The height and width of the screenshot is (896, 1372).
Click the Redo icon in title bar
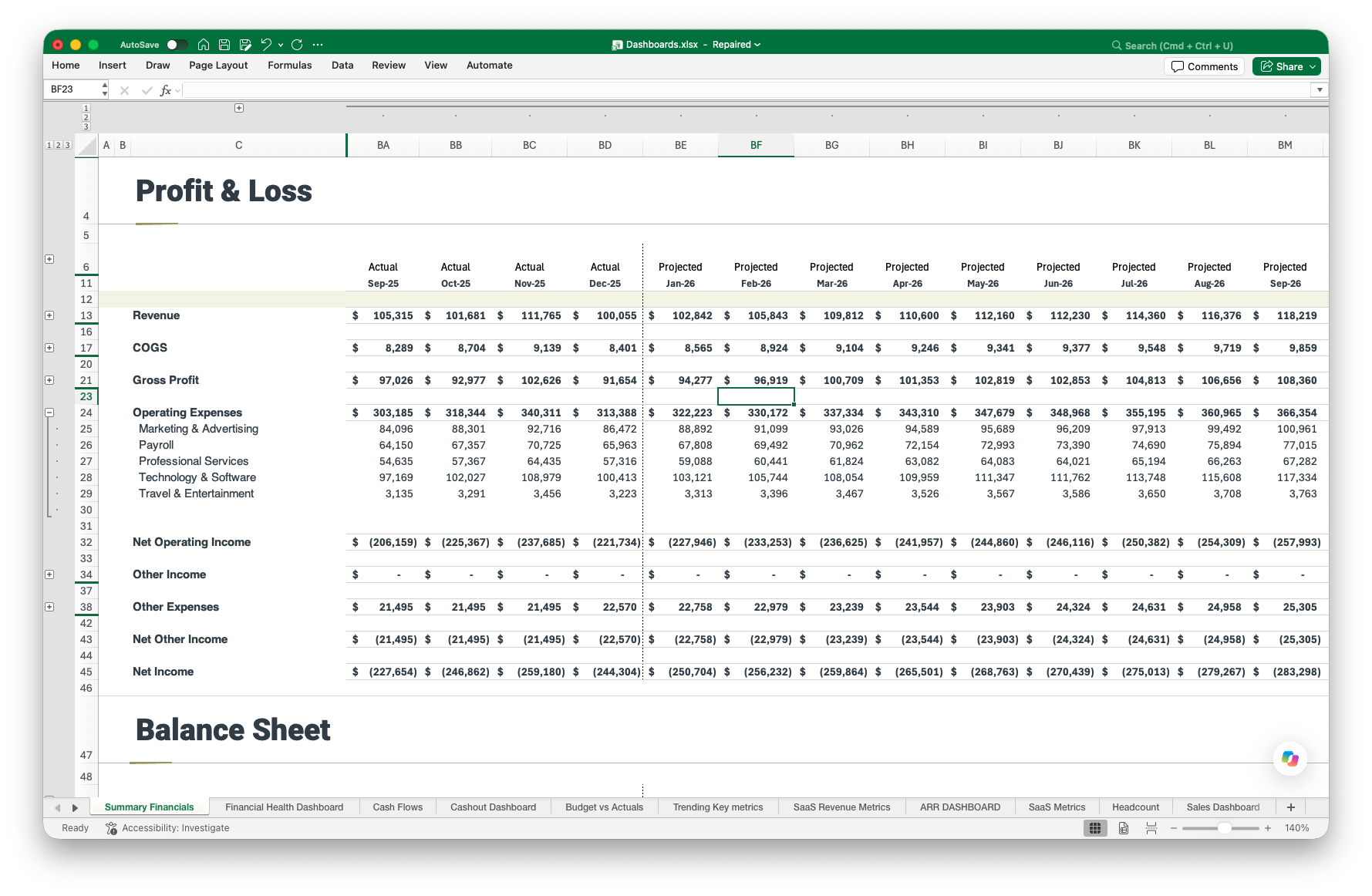click(x=297, y=45)
